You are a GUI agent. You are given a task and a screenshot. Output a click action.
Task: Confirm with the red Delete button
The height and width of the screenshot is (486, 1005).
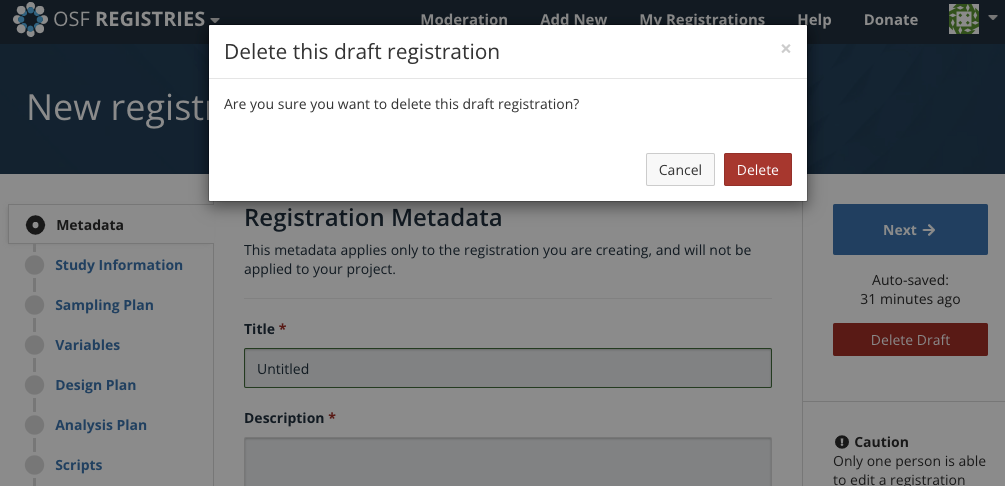click(x=757, y=170)
